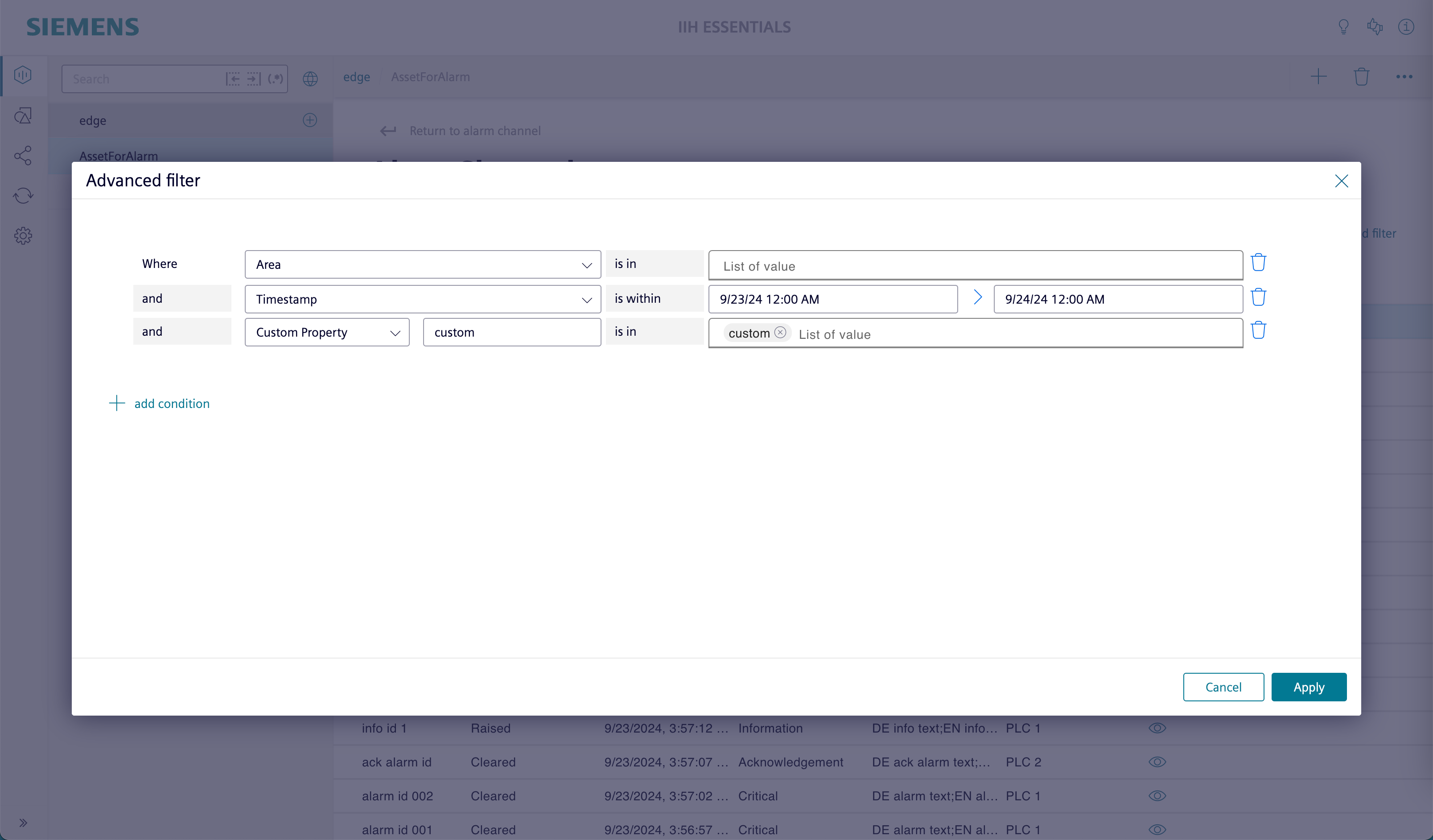Show details eye for info id 1
Image resolution: width=1433 pixels, height=840 pixels.
(x=1157, y=728)
